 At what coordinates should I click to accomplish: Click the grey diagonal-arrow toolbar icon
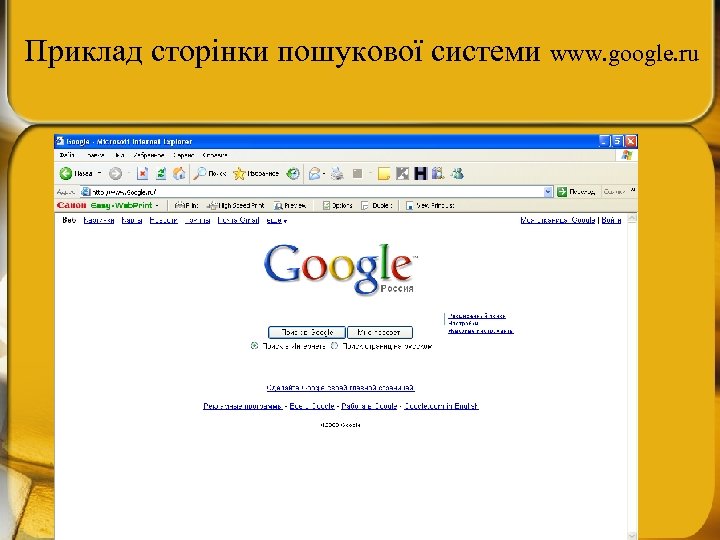(402, 174)
